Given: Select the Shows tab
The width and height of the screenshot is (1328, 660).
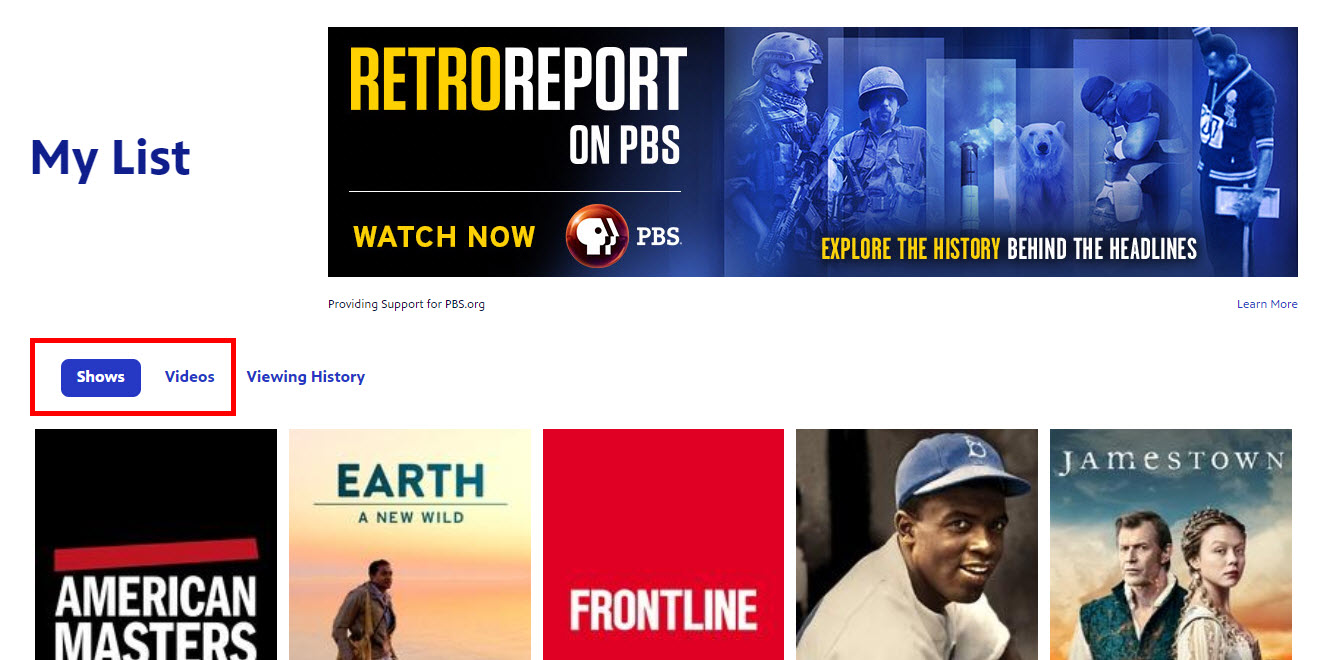Looking at the screenshot, I should (101, 377).
